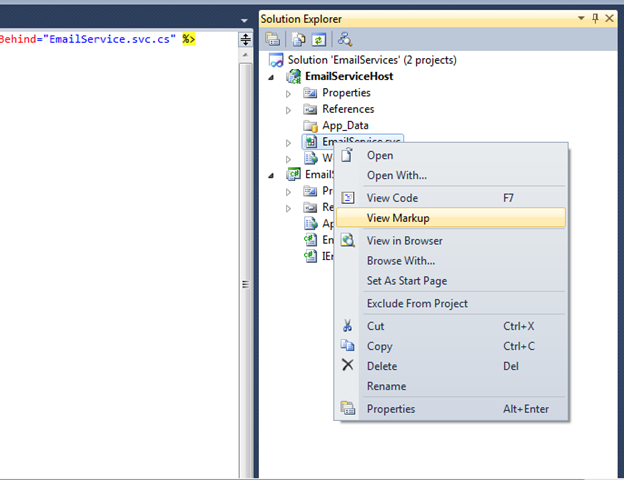Click the EmailServiceHost project icon
Viewport: 624px width, 480px height.
(x=294, y=76)
